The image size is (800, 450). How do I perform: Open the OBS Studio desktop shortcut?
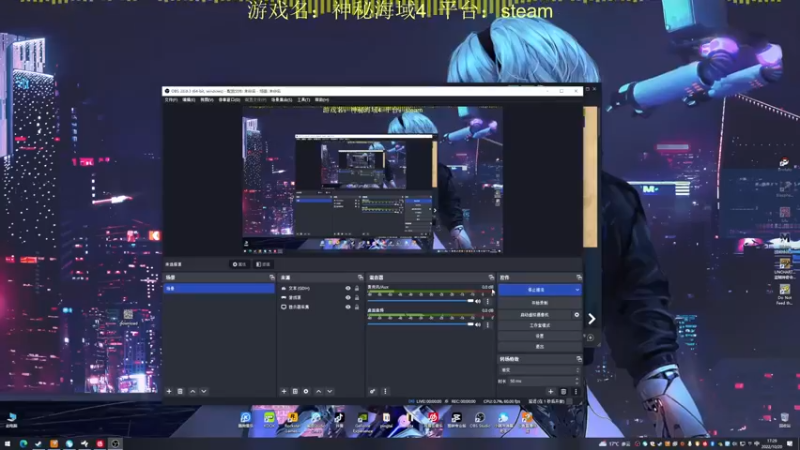point(480,420)
